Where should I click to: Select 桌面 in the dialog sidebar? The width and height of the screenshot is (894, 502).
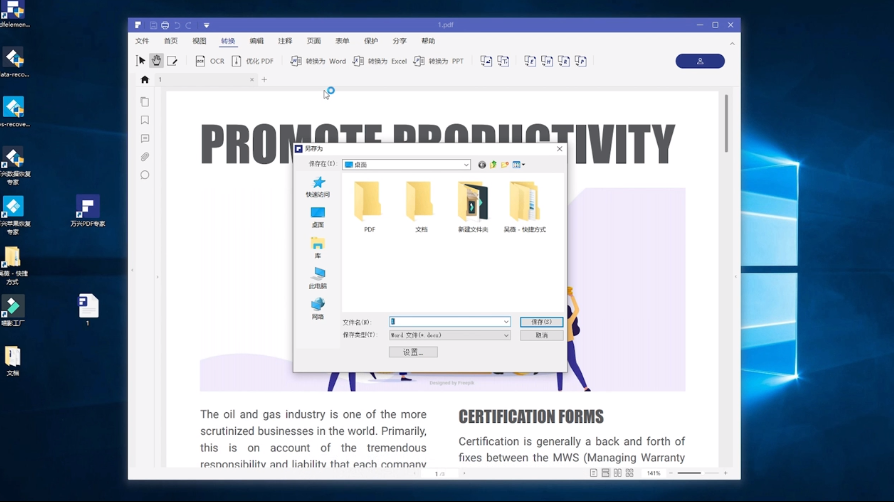tap(318, 217)
